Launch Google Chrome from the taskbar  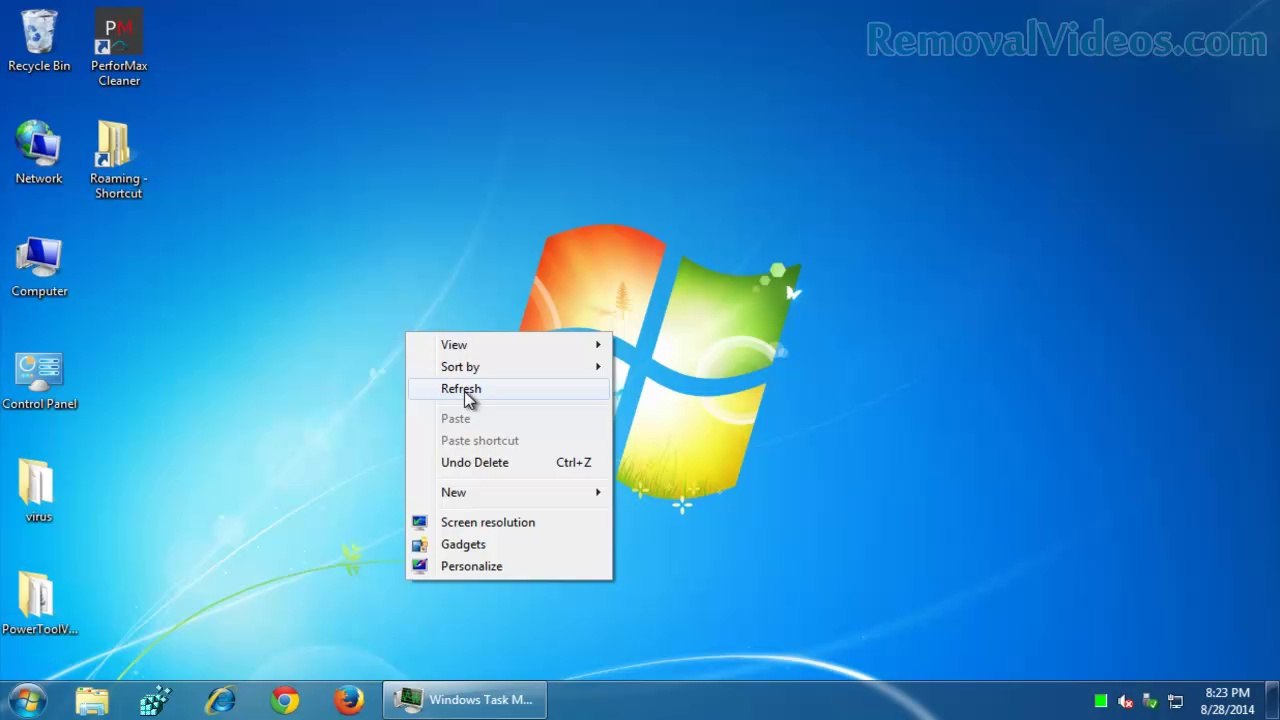(x=285, y=700)
